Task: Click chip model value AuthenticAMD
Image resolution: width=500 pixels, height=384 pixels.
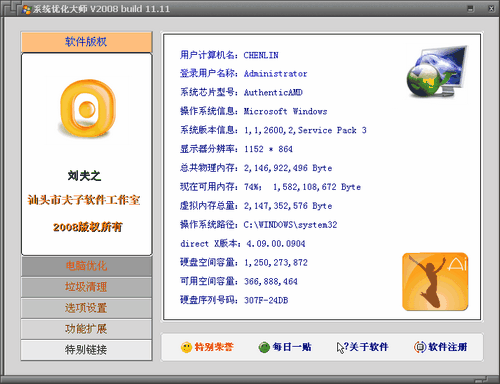Action: coord(273,92)
